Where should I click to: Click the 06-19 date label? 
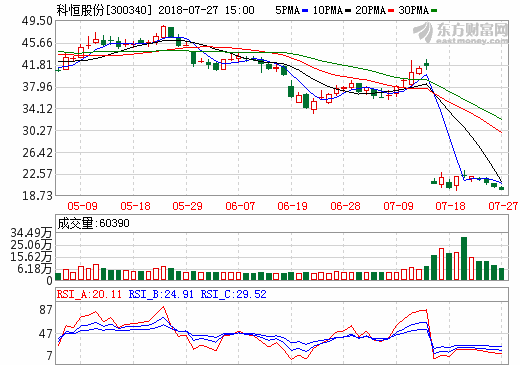point(292,206)
